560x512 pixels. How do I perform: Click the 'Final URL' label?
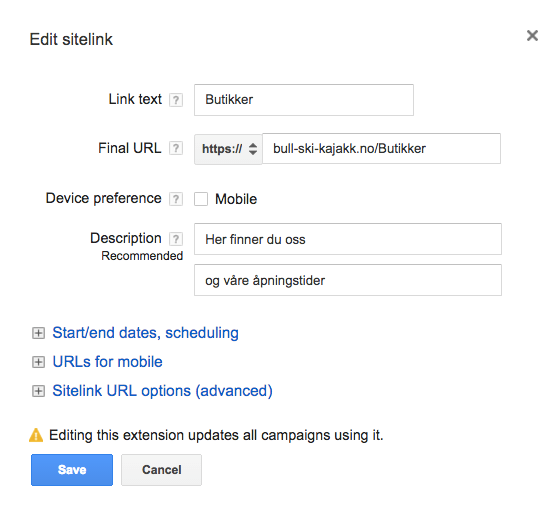coord(130,148)
